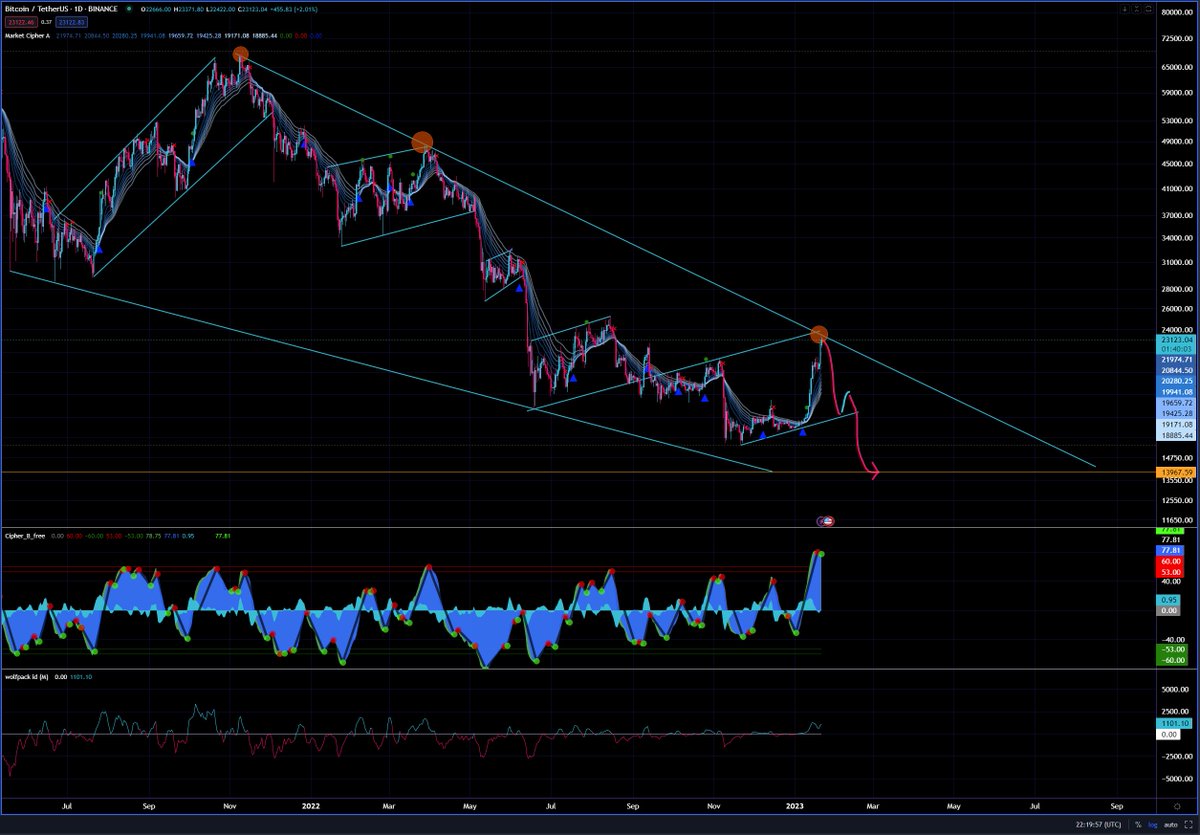Click the Nov label after Sep 2022
1200x835 pixels.
(x=713, y=805)
